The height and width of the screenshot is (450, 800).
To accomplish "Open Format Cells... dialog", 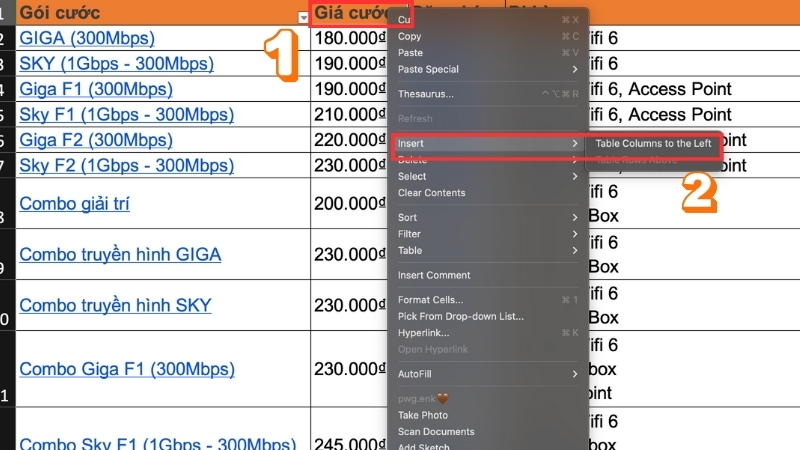I will point(430,300).
